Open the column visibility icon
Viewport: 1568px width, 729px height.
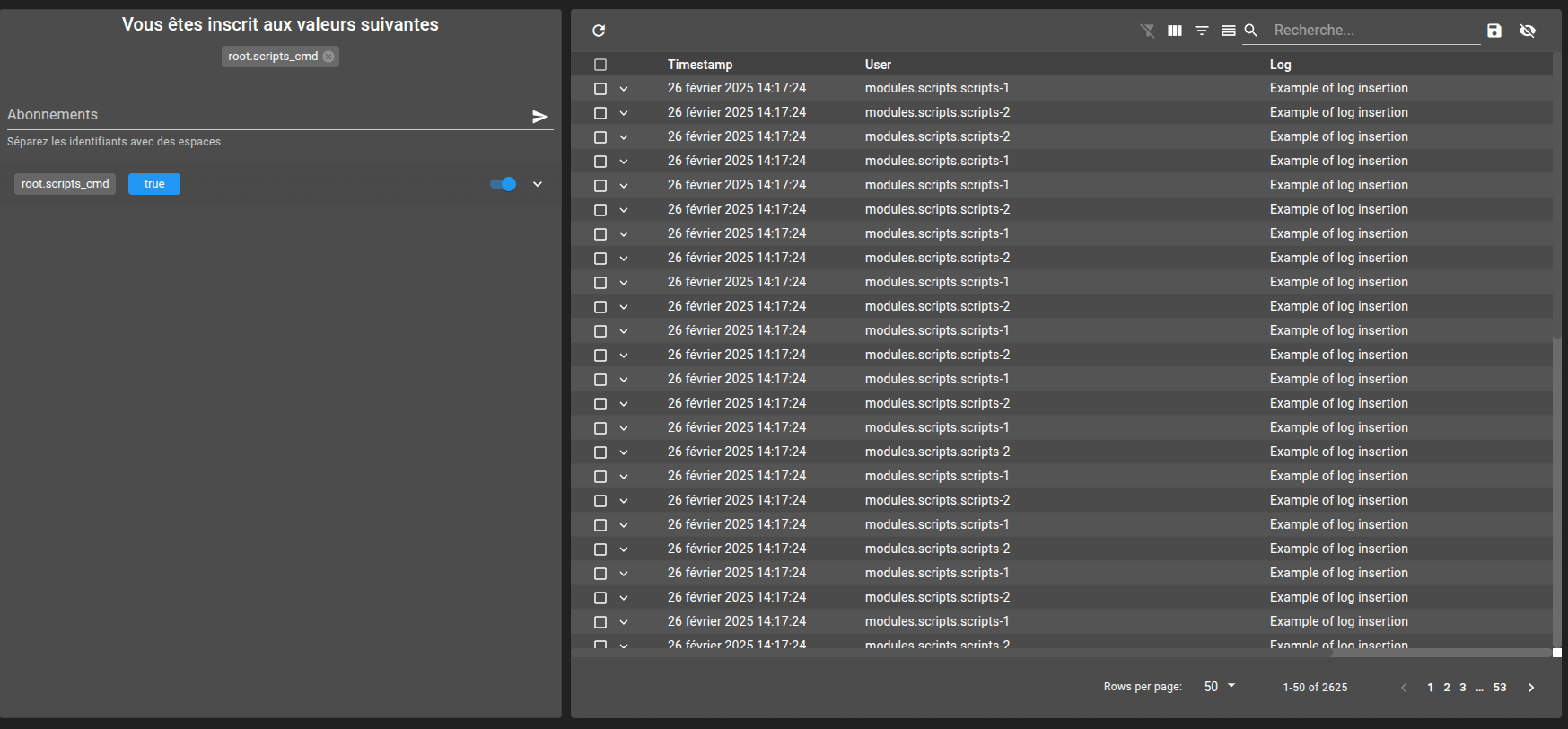pyautogui.click(x=1175, y=31)
